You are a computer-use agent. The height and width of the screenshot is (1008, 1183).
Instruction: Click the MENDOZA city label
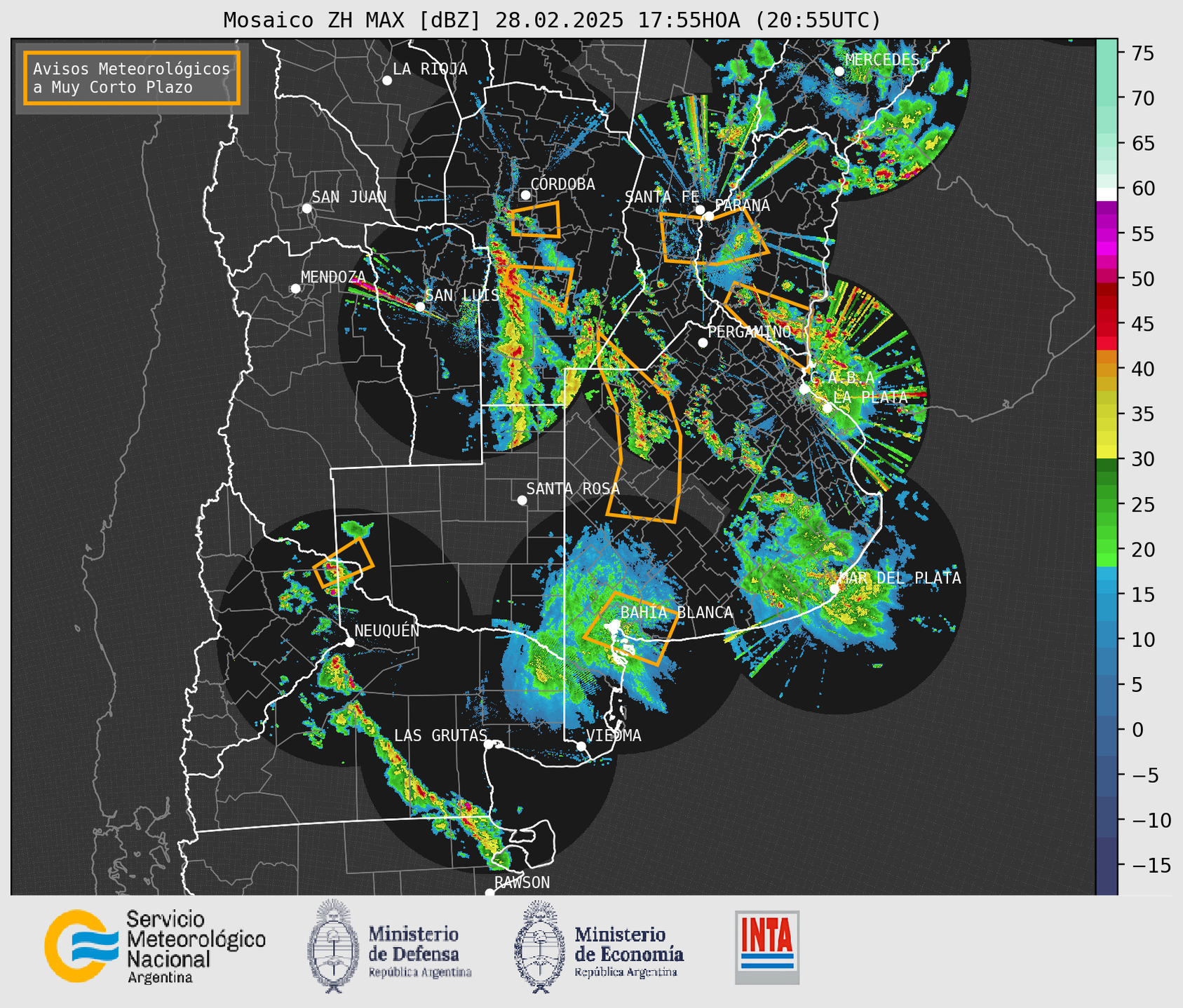[333, 277]
